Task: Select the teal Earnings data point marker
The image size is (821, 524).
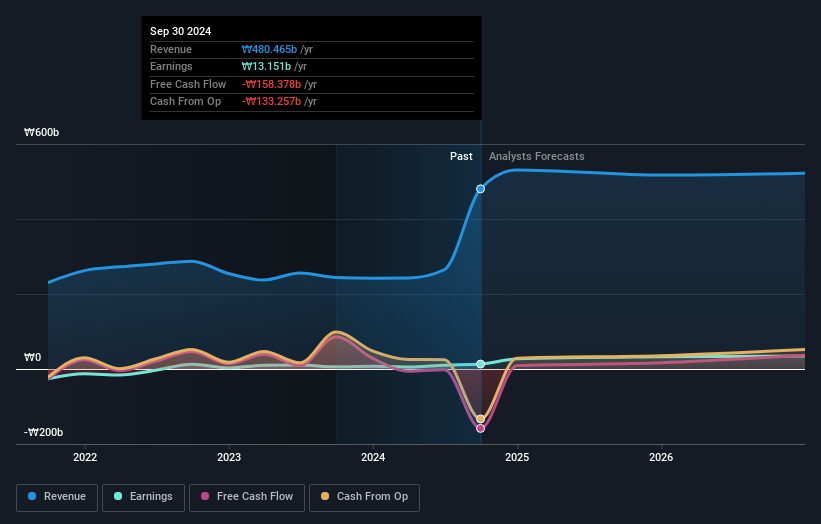Action: point(480,364)
